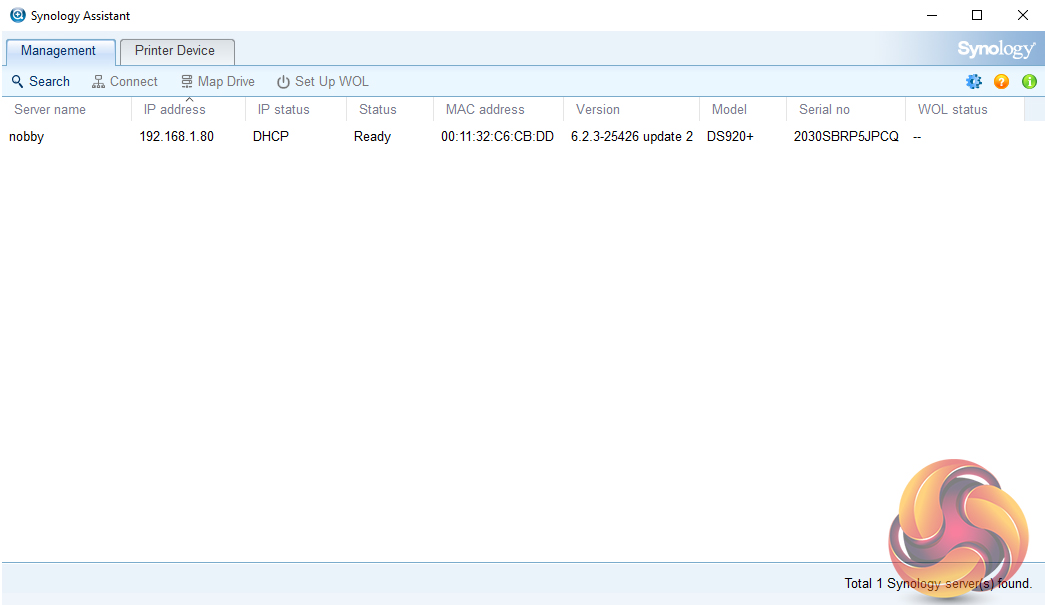Sort by IP status column header

coord(296,109)
